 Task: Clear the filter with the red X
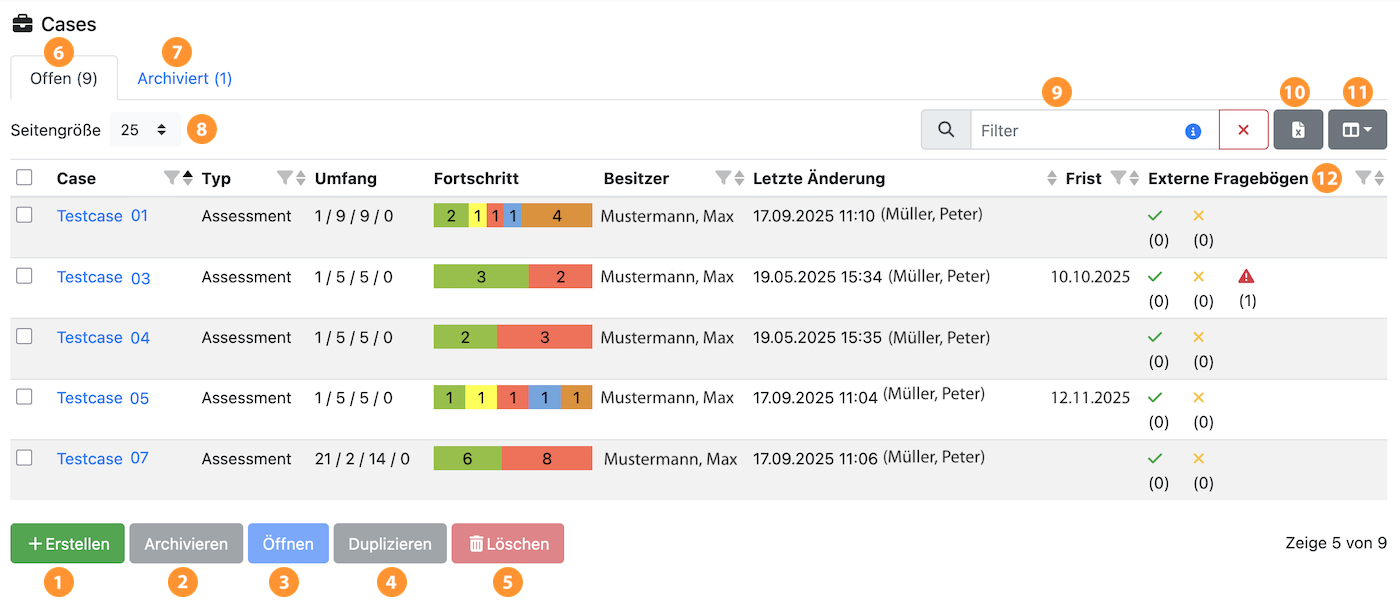(x=1243, y=130)
